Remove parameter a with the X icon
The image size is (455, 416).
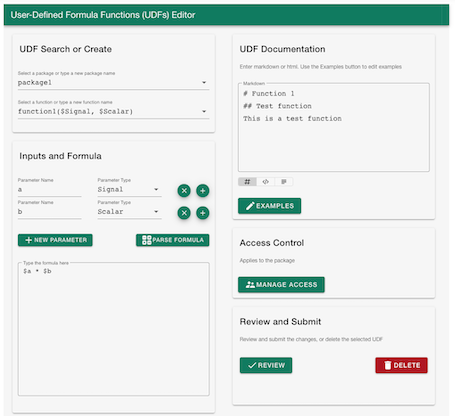pyautogui.click(x=184, y=191)
